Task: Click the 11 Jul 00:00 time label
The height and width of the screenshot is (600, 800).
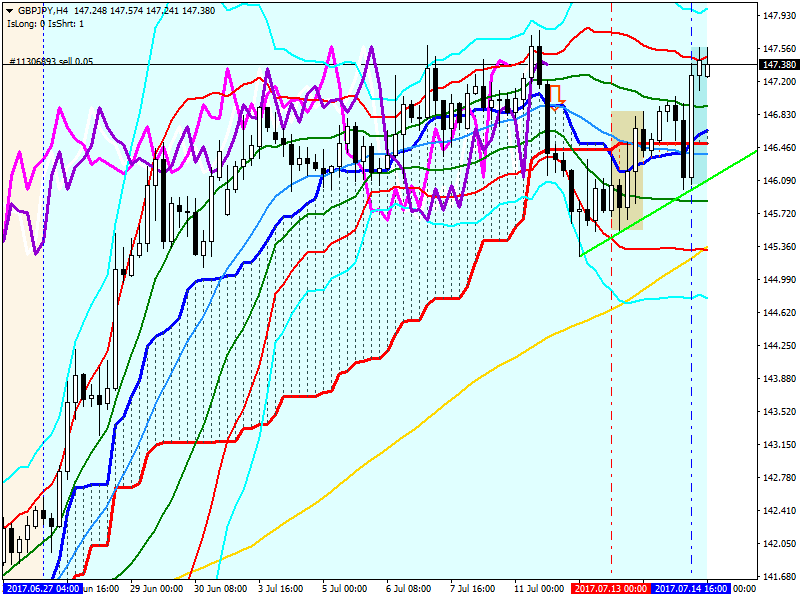Action: (x=539, y=589)
